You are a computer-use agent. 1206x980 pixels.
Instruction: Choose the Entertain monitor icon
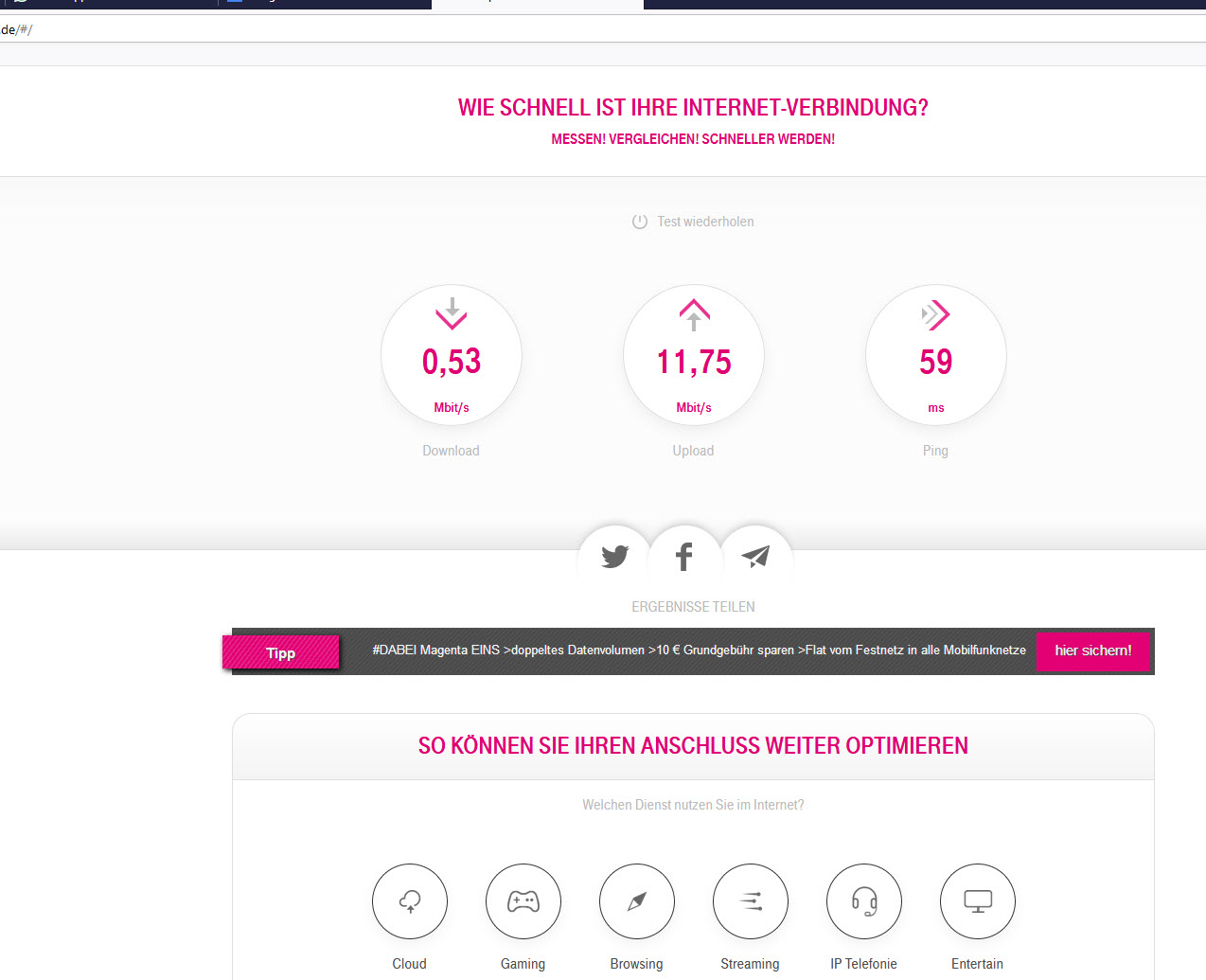pos(978,901)
